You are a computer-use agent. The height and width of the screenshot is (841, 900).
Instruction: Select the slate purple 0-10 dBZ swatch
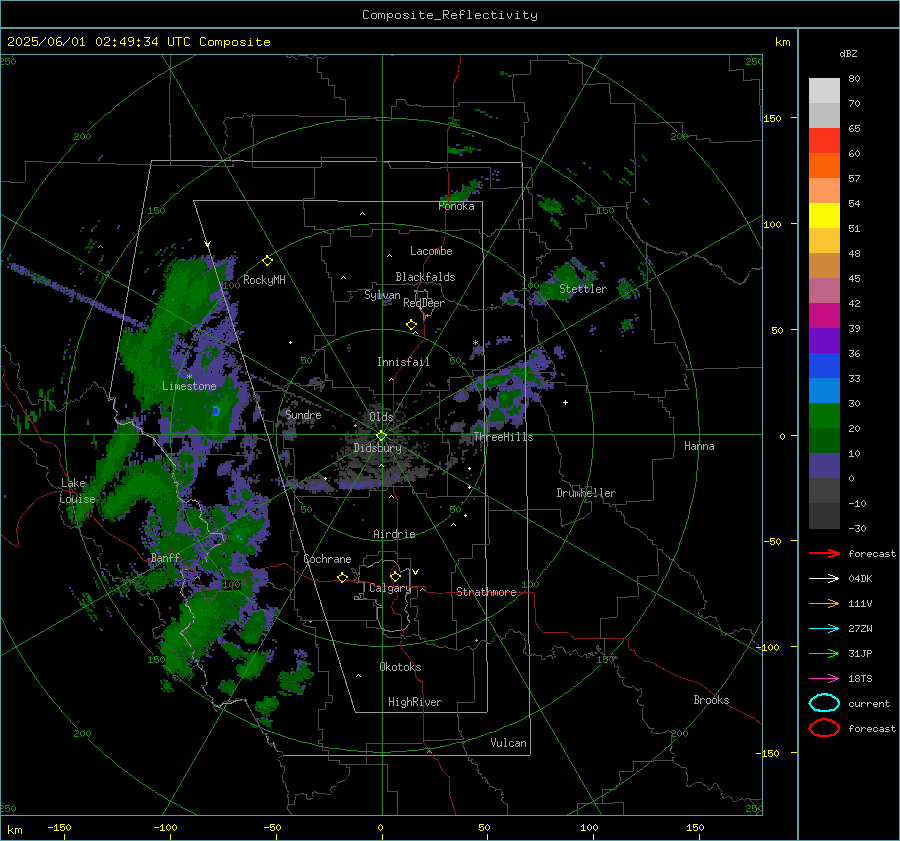[x=824, y=466]
